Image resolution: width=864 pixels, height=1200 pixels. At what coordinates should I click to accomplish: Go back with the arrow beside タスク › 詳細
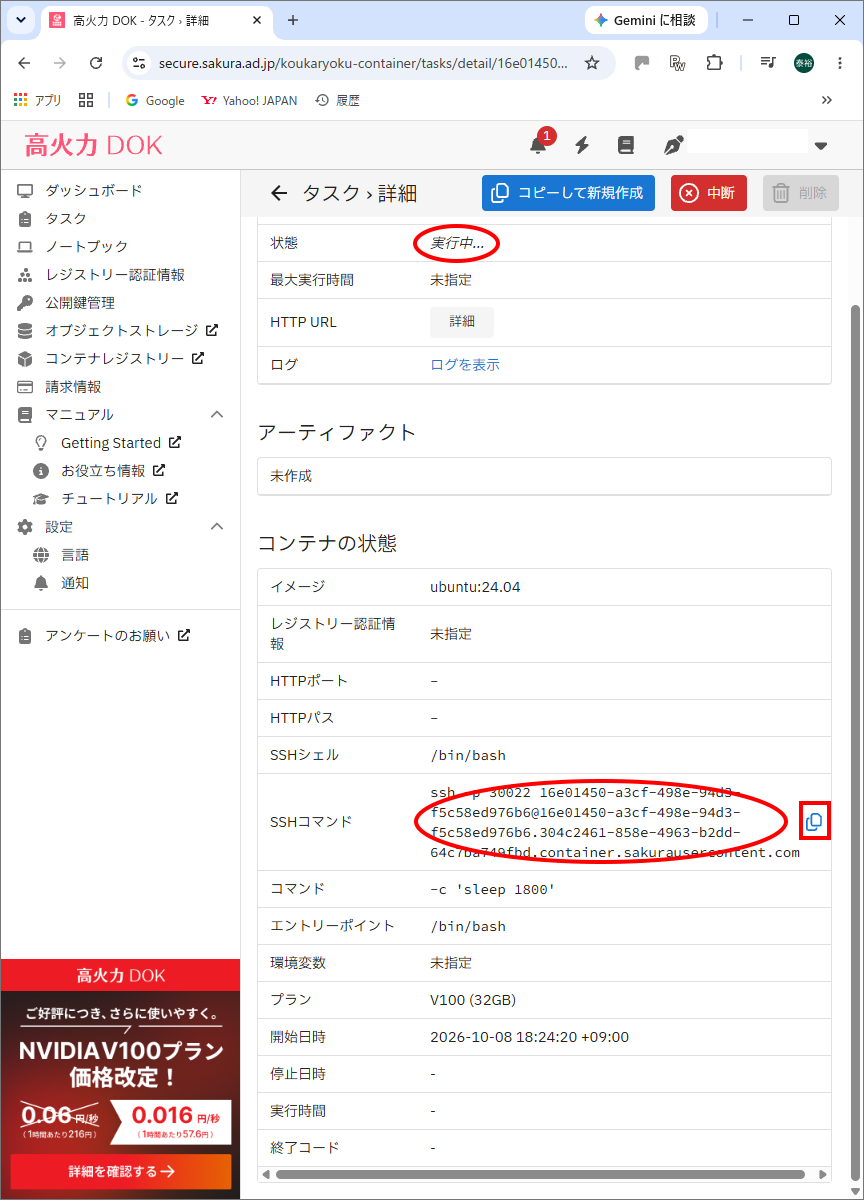tap(279, 194)
